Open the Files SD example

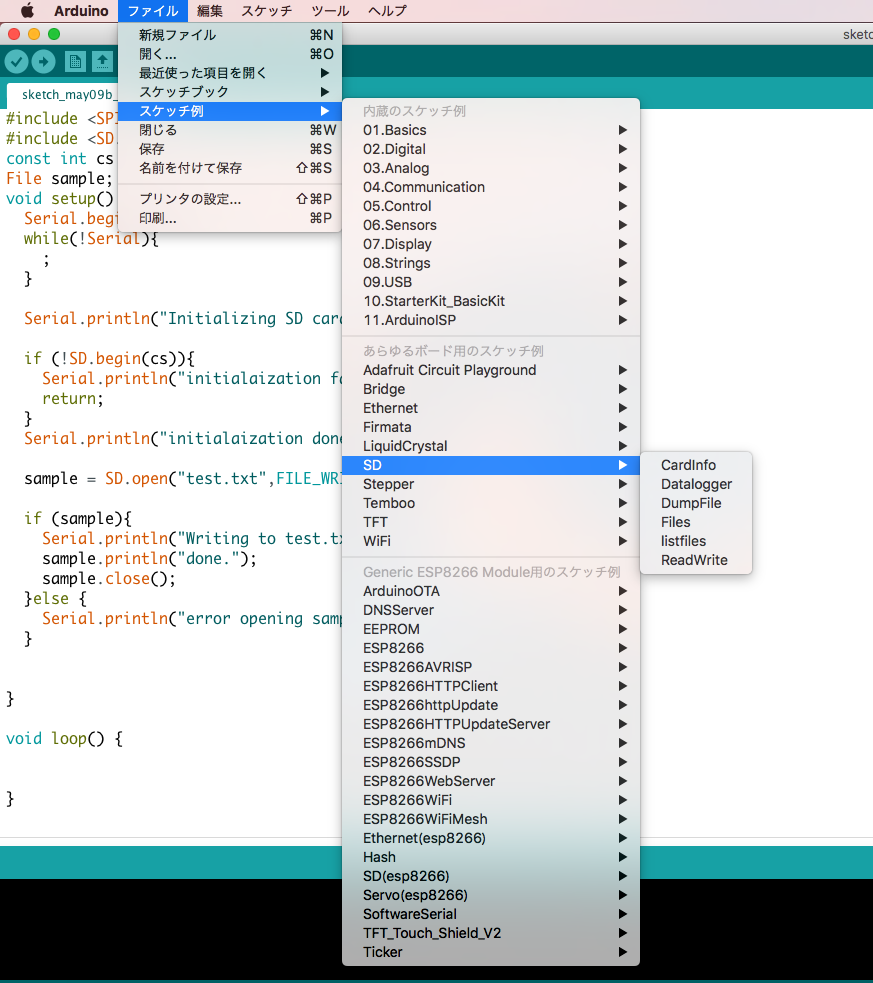pyautogui.click(x=696, y=522)
